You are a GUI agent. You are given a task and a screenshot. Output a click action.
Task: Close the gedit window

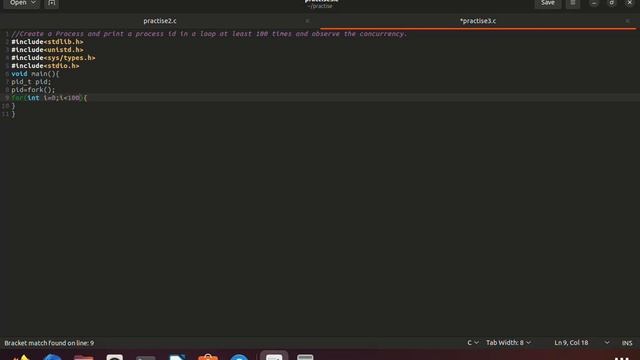click(x=629, y=3)
